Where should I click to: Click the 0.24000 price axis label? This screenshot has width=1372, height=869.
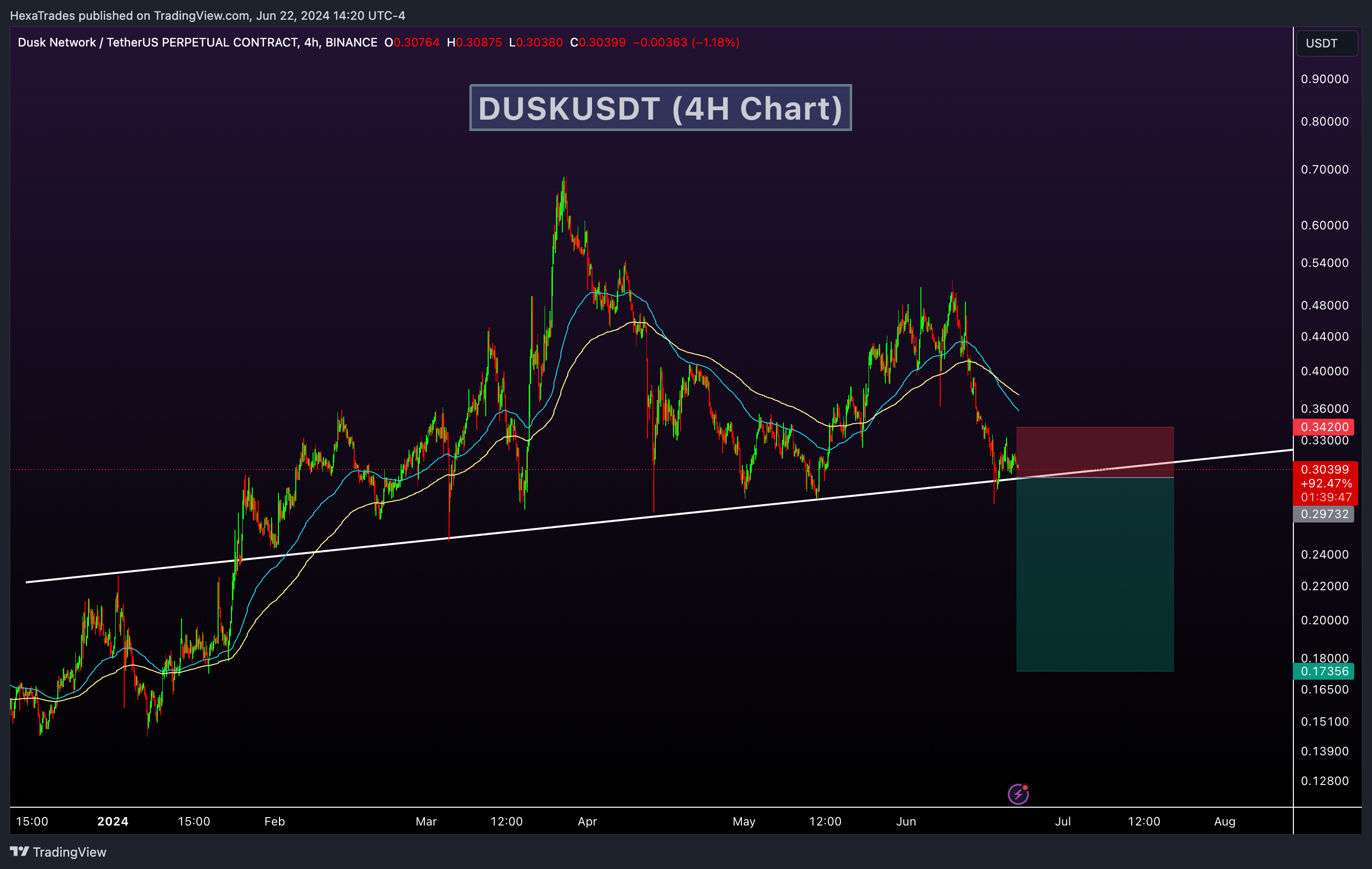1325,554
